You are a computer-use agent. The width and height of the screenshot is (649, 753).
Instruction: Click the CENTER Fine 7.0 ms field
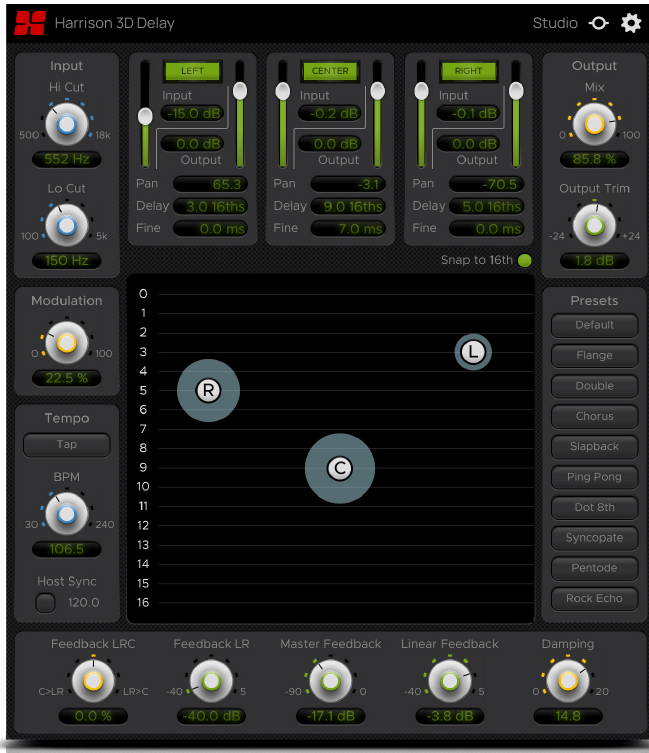348,229
